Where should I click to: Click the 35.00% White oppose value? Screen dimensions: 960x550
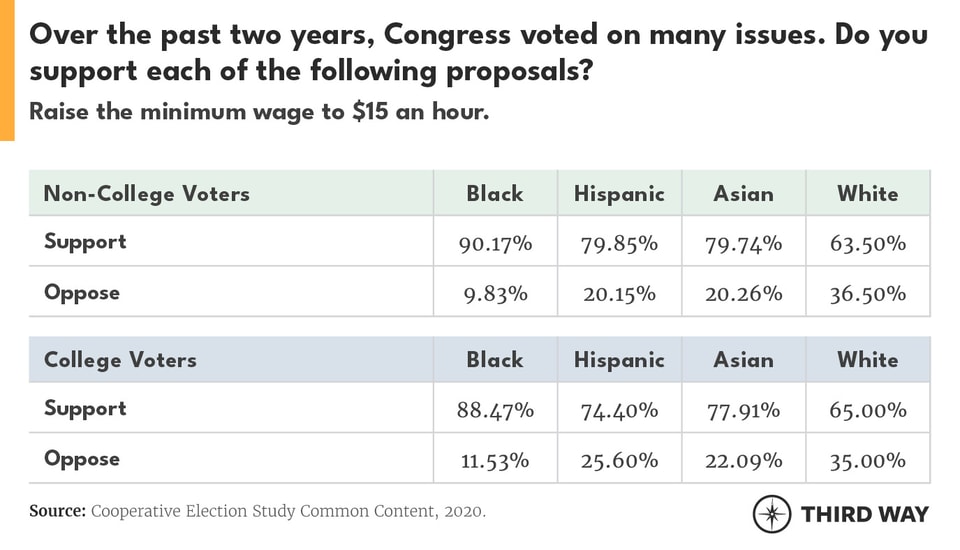coord(868,460)
